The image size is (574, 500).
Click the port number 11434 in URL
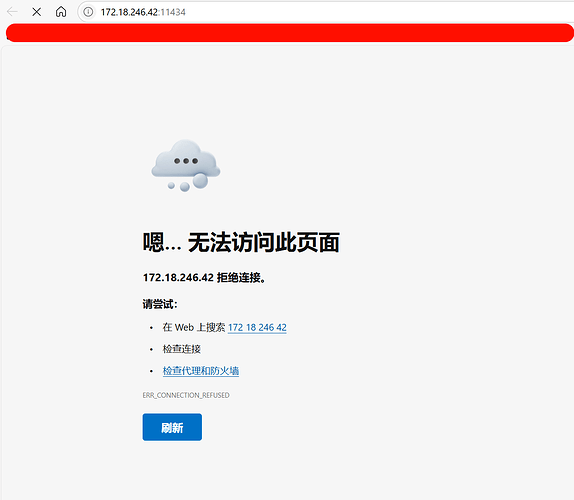point(173,12)
